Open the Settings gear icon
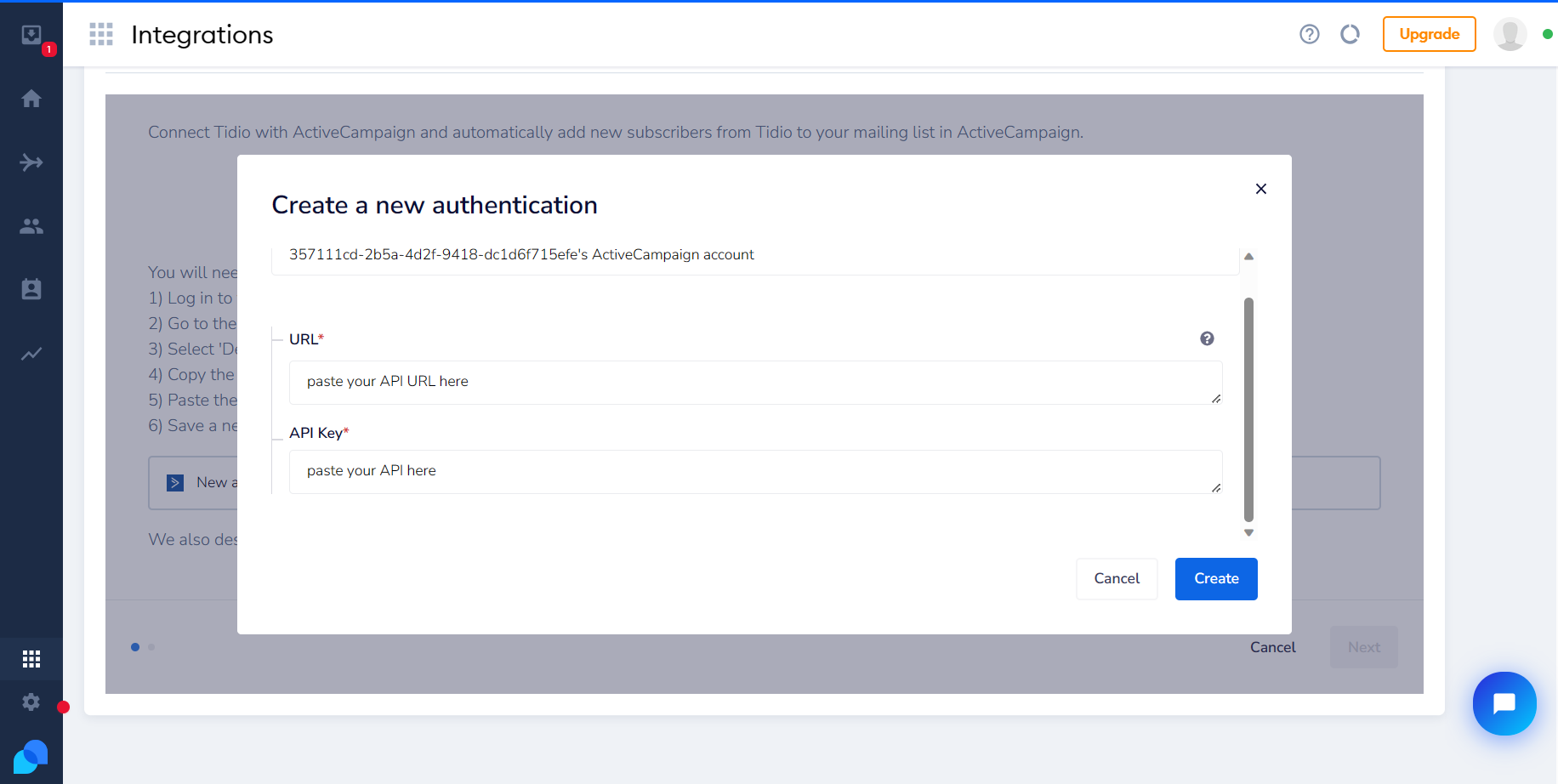Image resolution: width=1558 pixels, height=784 pixels. [x=31, y=702]
